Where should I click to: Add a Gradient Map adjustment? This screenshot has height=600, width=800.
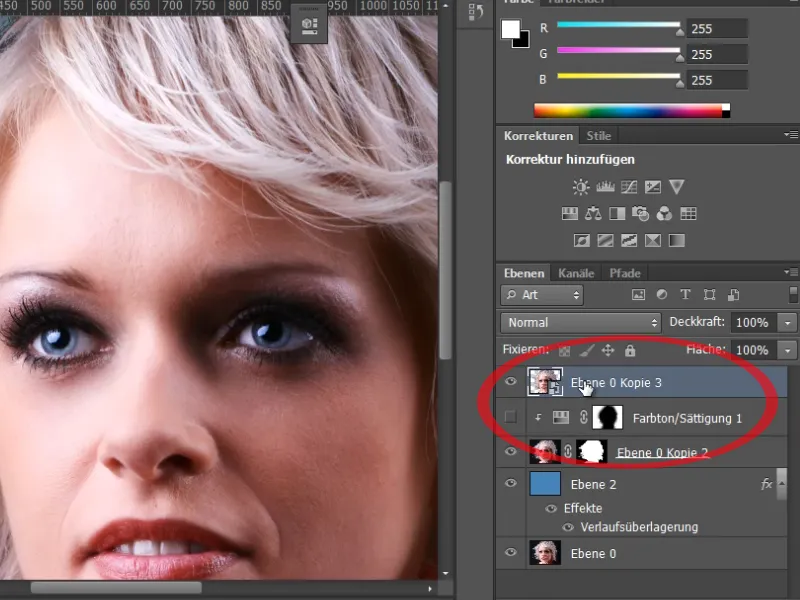[x=677, y=240]
